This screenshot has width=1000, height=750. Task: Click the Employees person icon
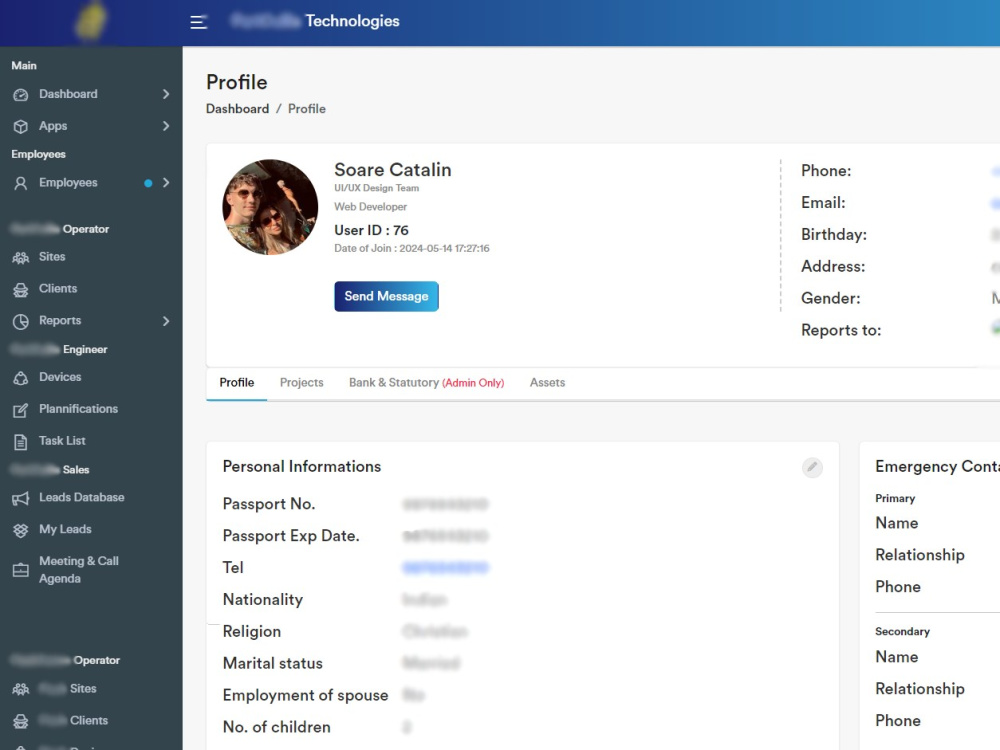point(20,184)
